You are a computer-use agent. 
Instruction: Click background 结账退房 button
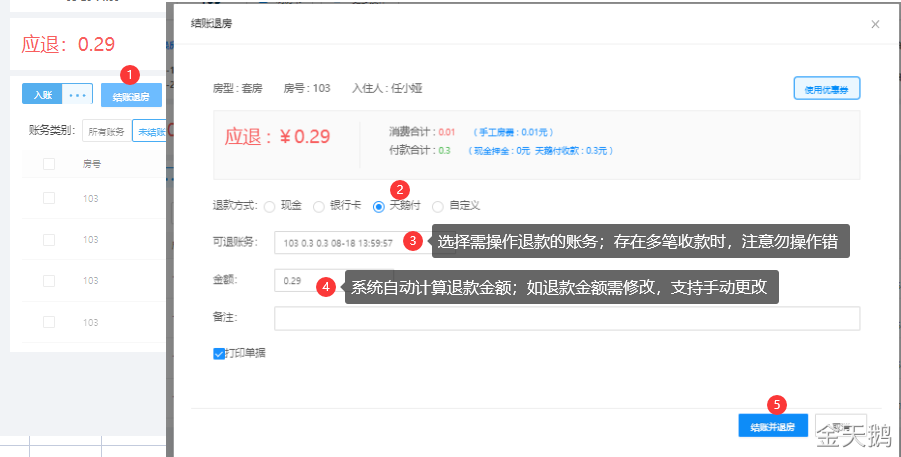tap(131, 95)
